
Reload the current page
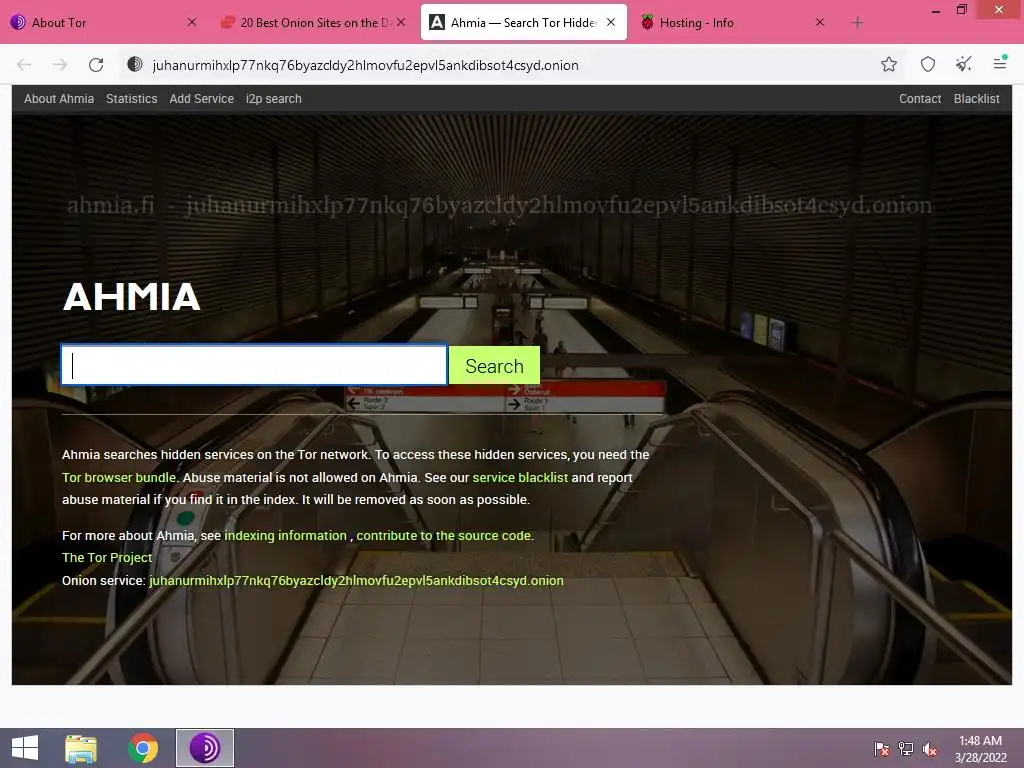(x=96, y=65)
